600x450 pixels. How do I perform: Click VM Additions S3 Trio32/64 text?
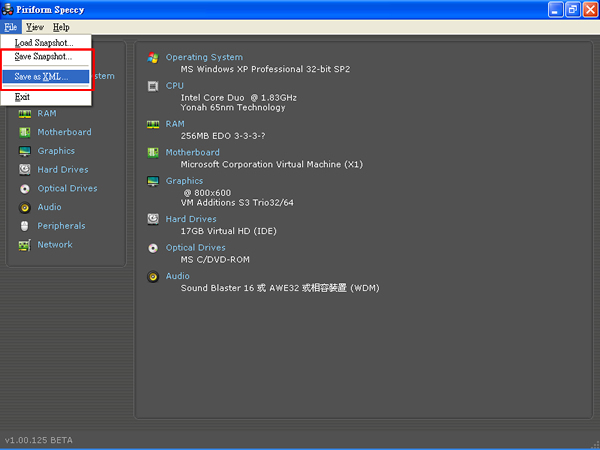(237, 203)
